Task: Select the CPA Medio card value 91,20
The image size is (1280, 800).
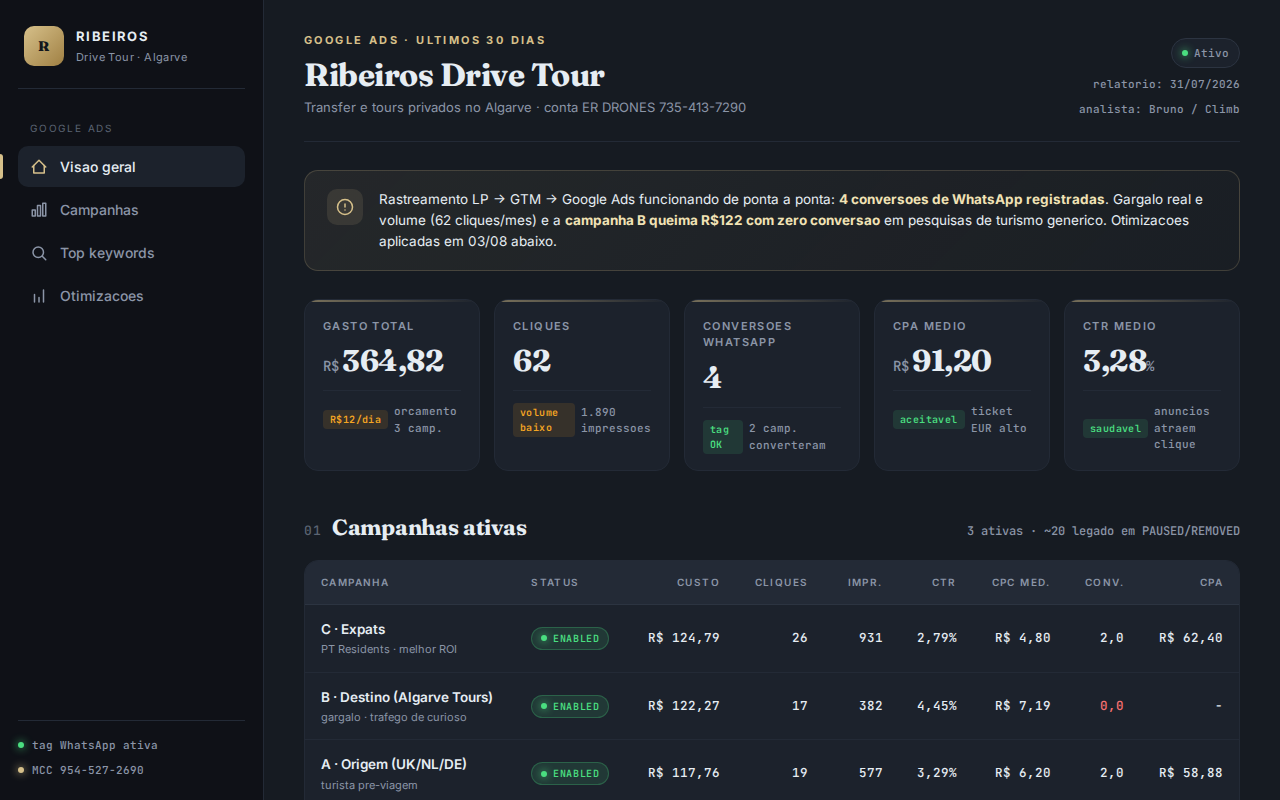Action: (951, 361)
